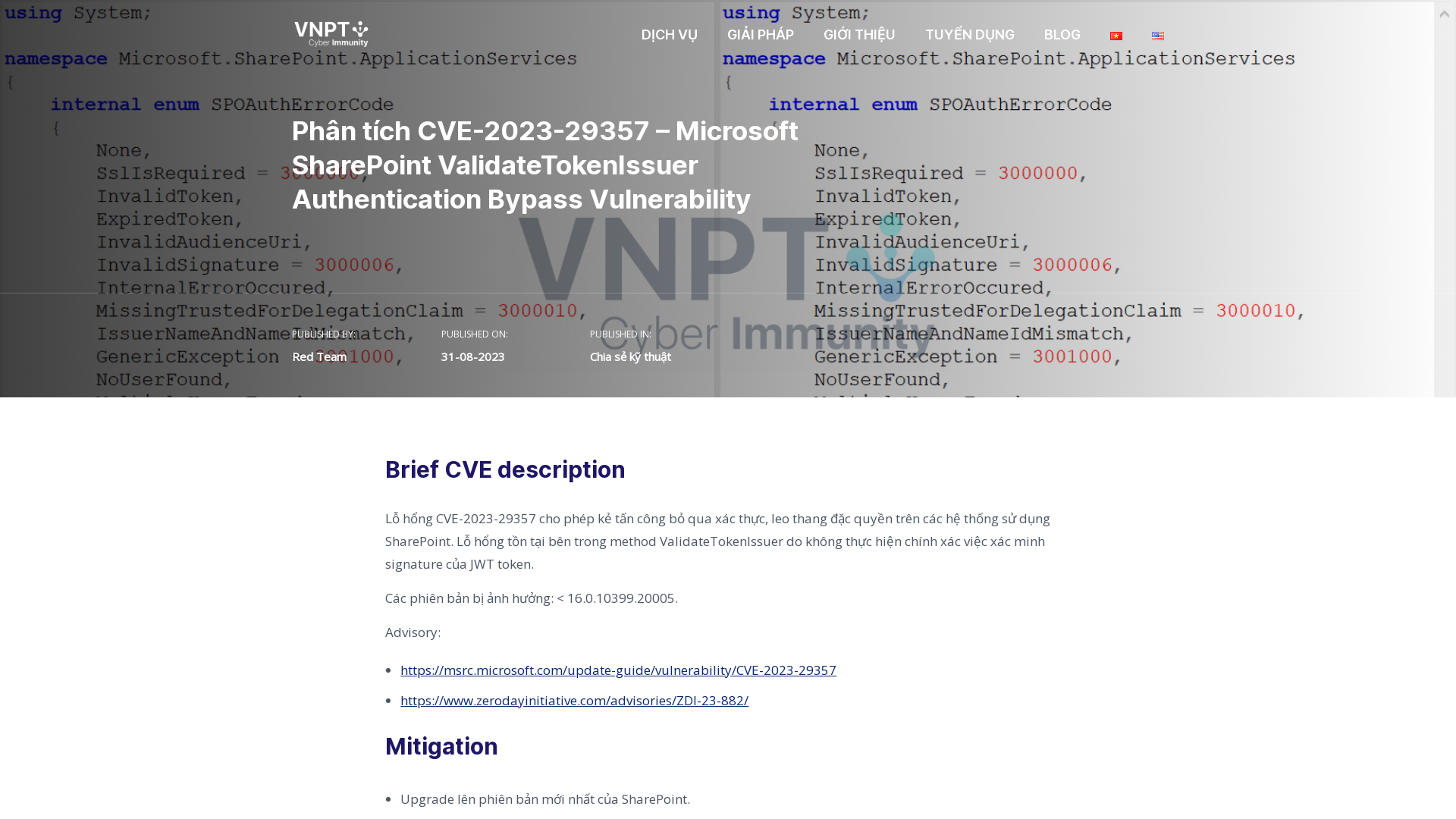This screenshot has height=819, width=1456.
Task: Open the ZDI-23-882 advisory link
Action: coord(574,700)
